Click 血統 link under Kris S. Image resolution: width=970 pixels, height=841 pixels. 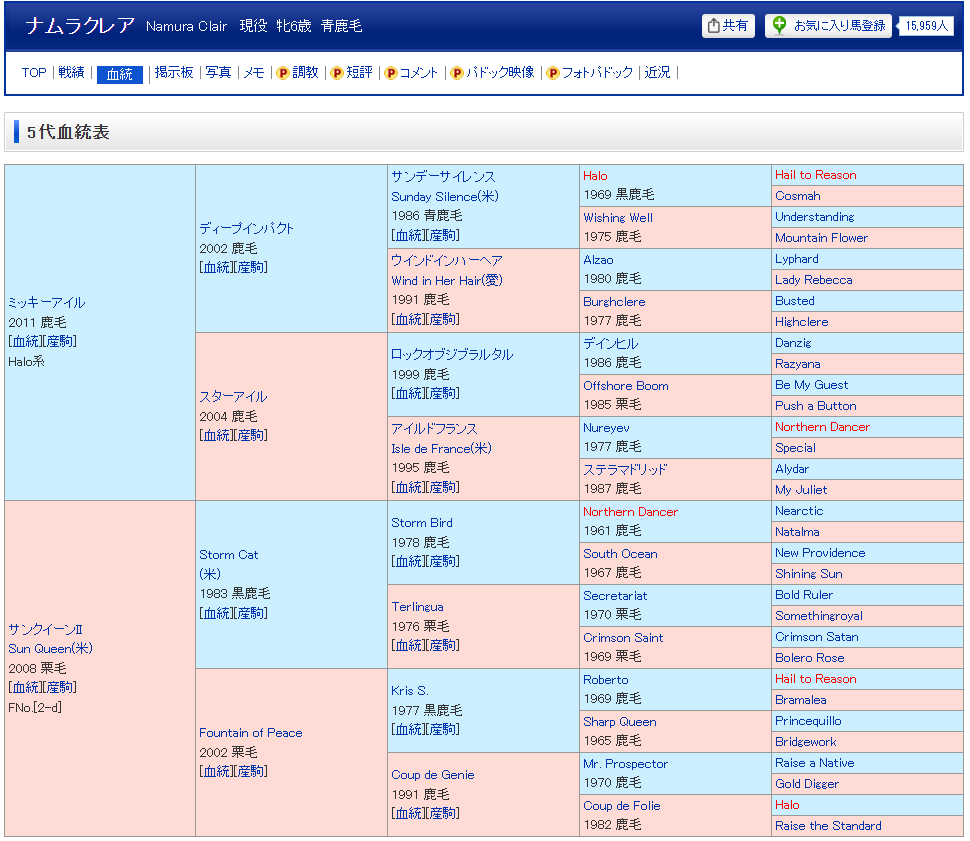(408, 729)
